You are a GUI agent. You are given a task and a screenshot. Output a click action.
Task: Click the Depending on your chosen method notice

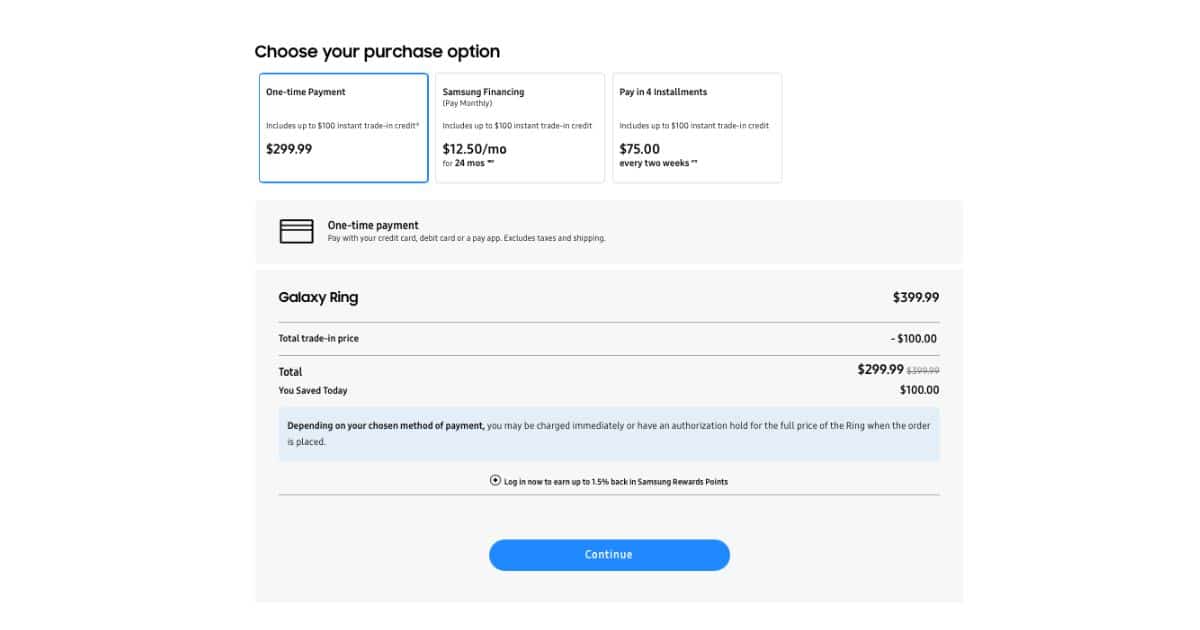pyautogui.click(x=609, y=434)
